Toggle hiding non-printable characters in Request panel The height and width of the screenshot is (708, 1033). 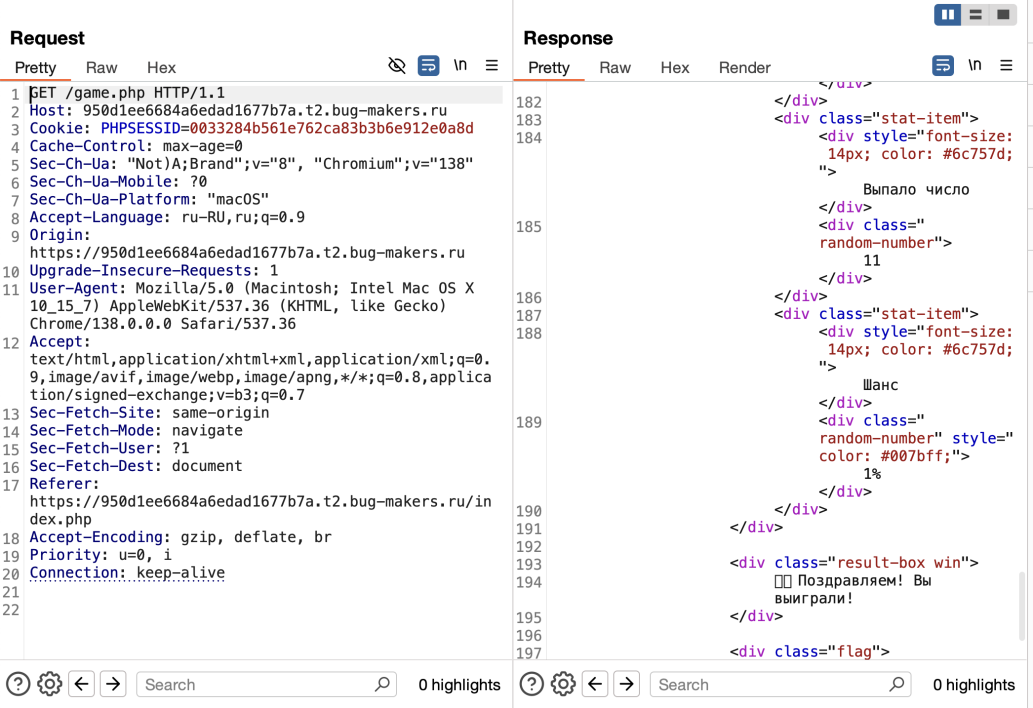397,65
